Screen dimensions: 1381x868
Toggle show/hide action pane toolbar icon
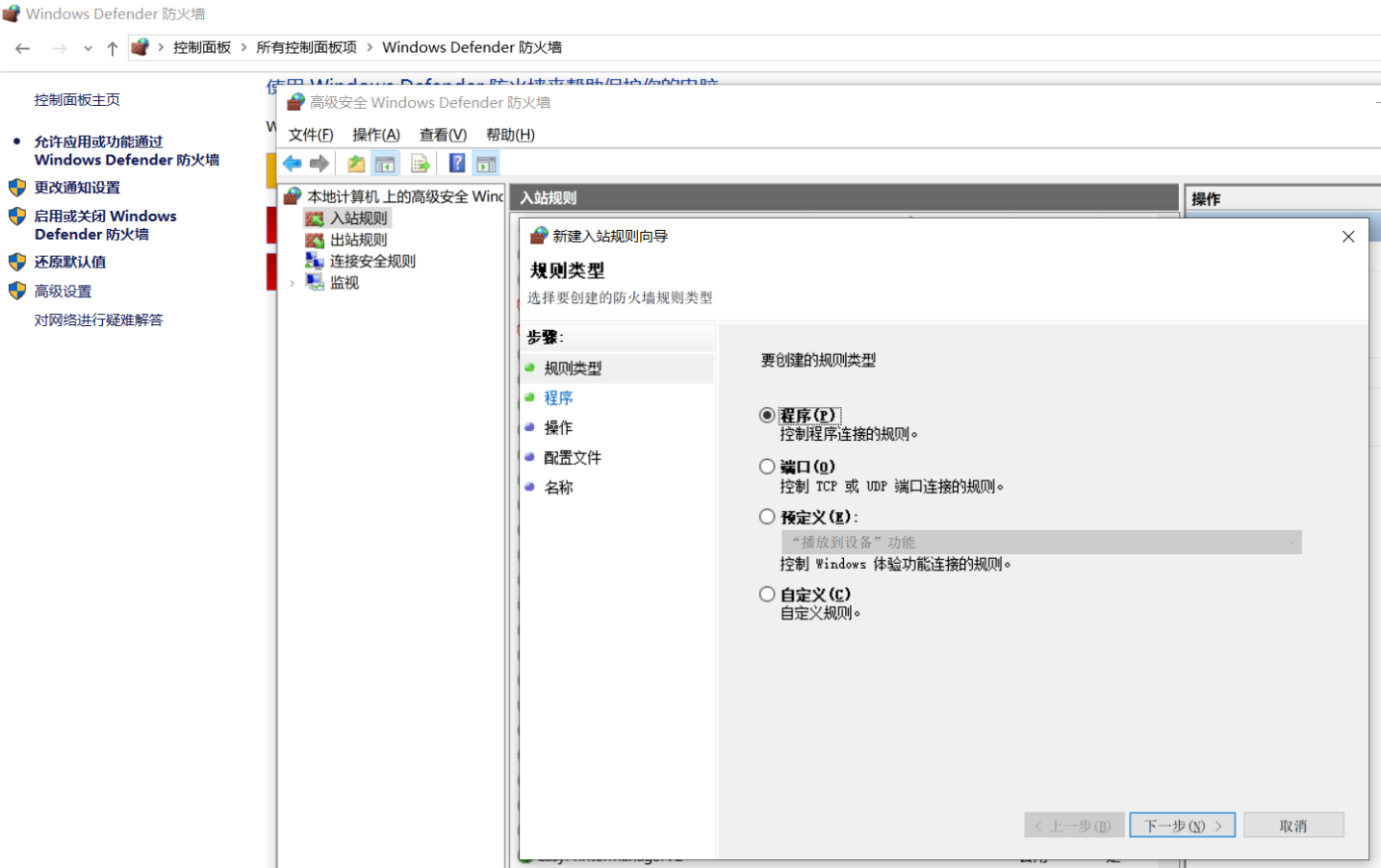pos(487,164)
